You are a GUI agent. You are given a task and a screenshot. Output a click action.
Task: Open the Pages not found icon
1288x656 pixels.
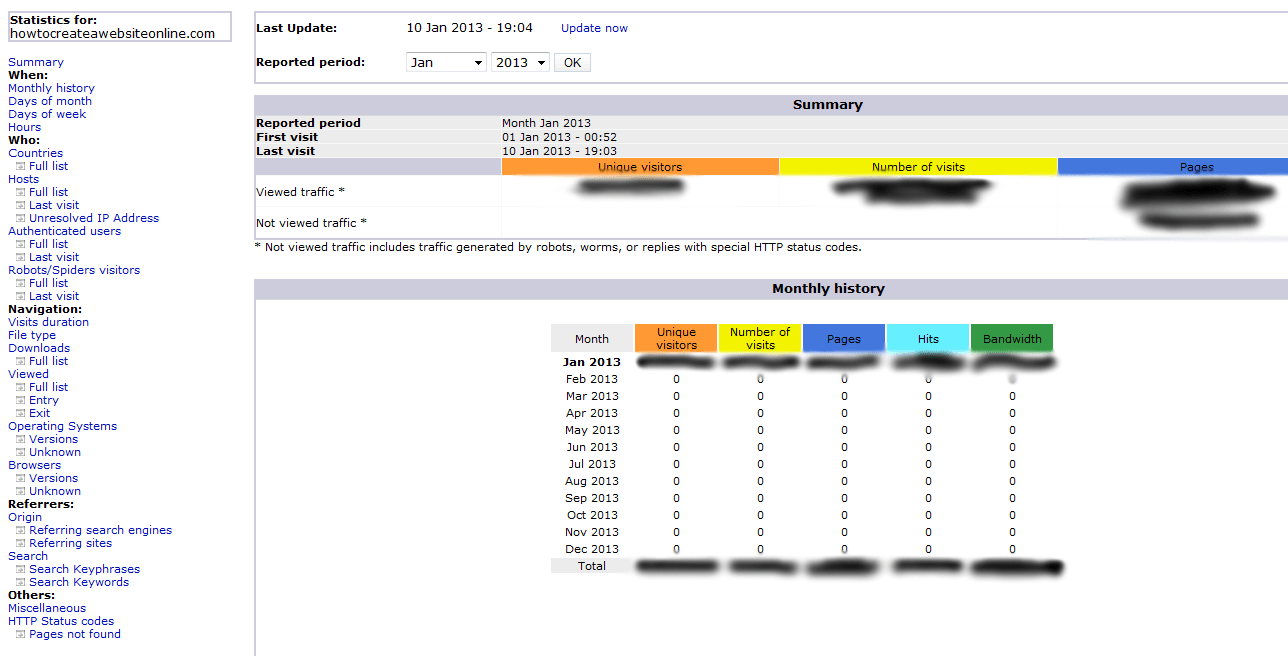pos(22,634)
